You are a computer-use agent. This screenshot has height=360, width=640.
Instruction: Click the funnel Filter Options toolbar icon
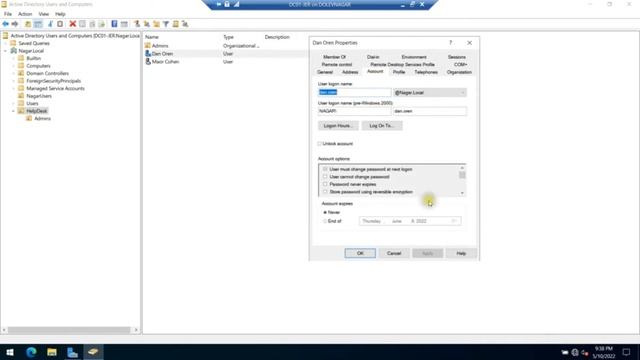(x=166, y=24)
